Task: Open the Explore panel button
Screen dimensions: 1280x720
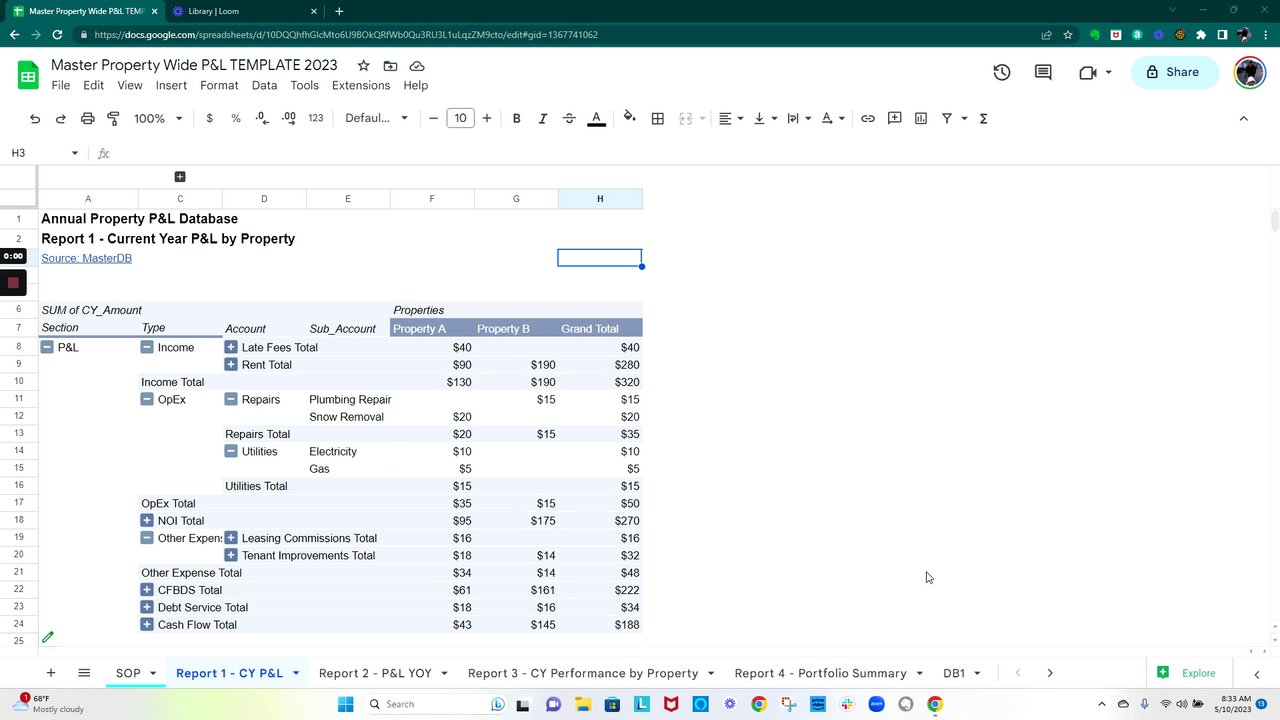Action: (1187, 673)
